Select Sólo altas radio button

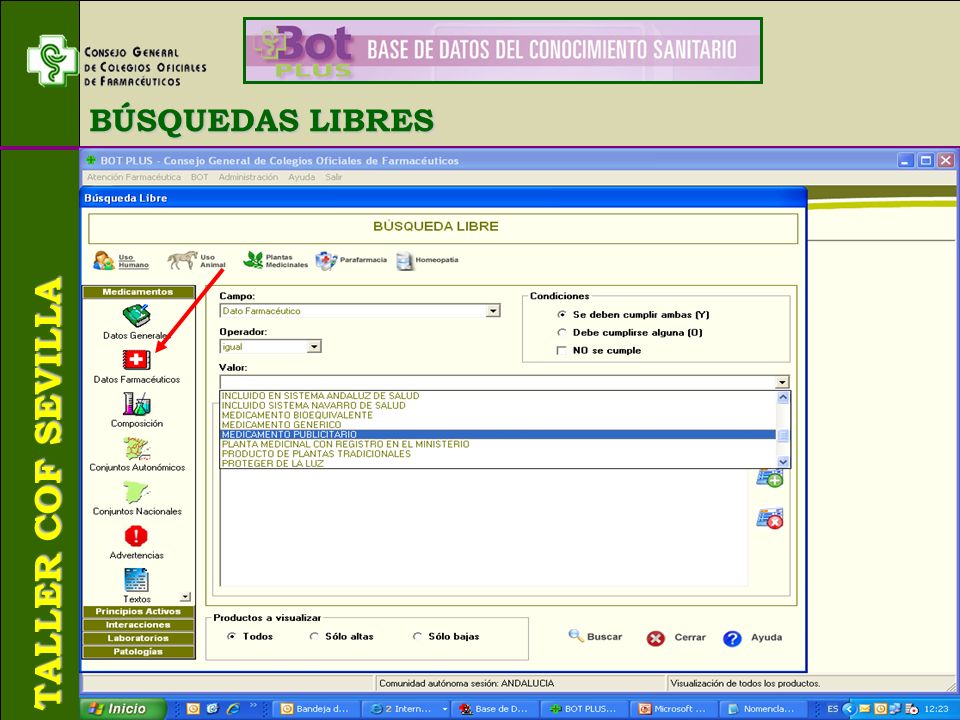(314, 636)
